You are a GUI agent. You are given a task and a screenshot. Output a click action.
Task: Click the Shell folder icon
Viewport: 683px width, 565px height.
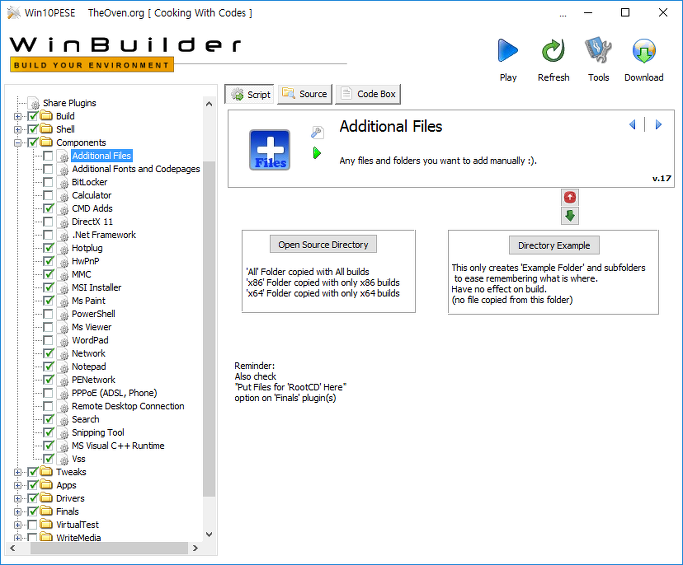tap(47, 129)
